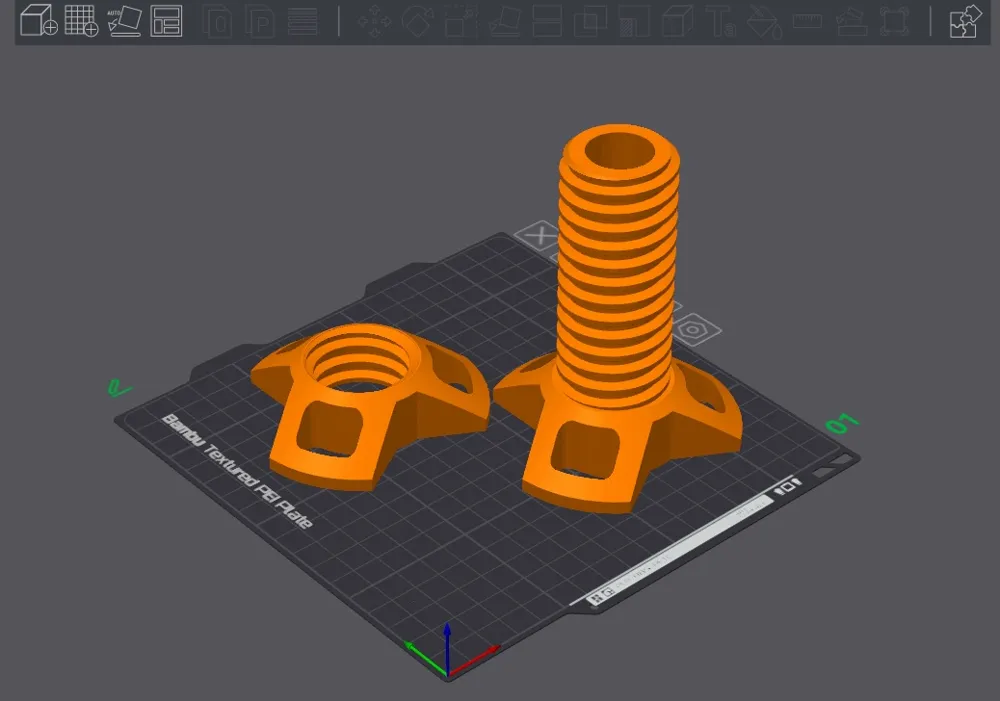
Task: Open the Text embossing tool
Action: click(x=721, y=20)
